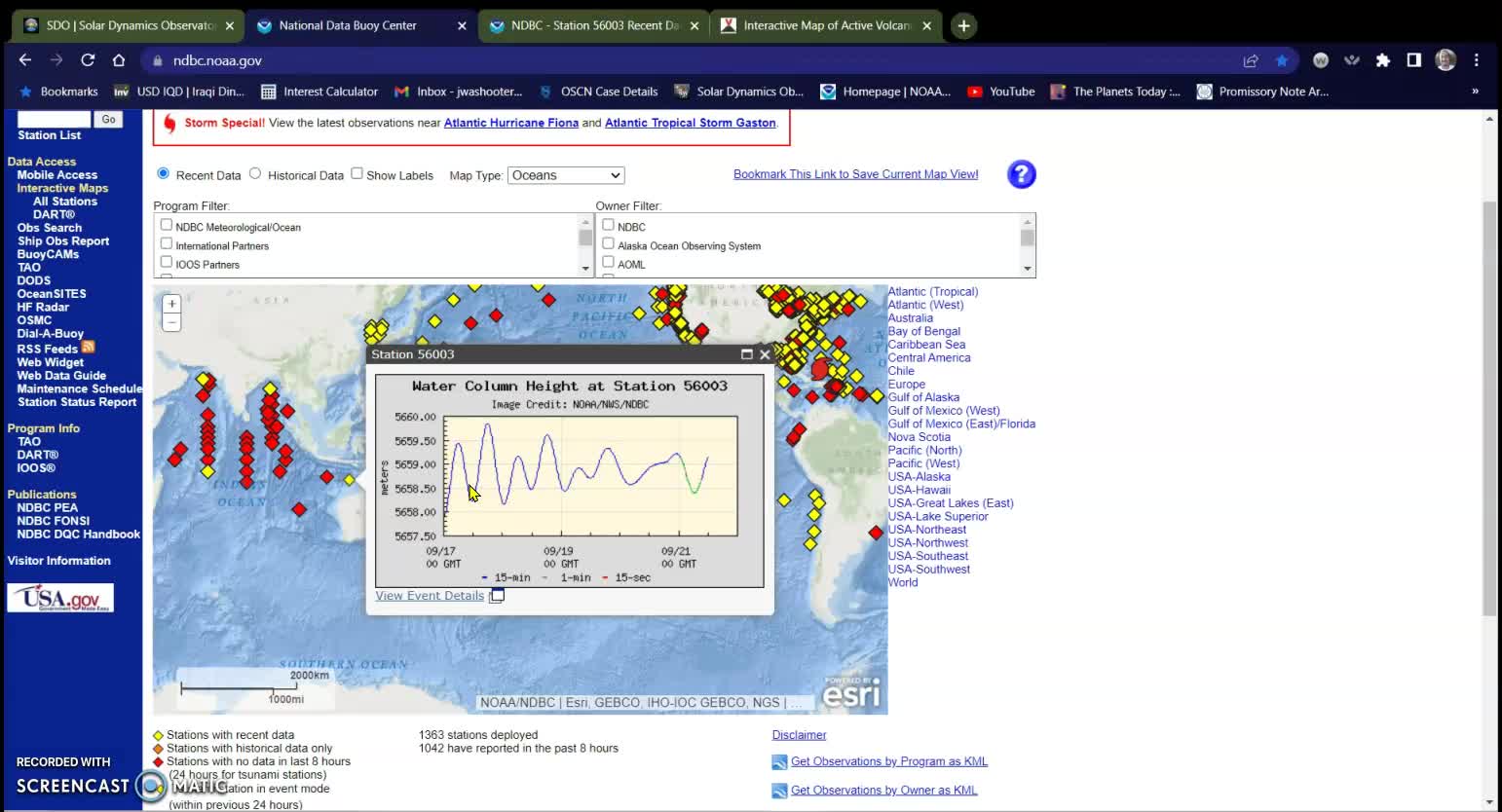The image size is (1502, 812).
Task: Open the Chrome three-dot menu
Action: click(x=1477, y=60)
